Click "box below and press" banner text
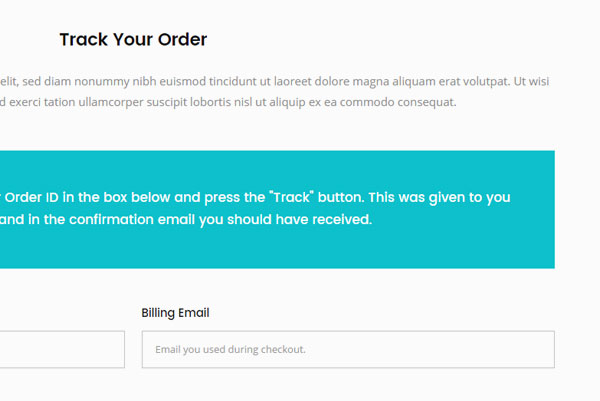600x401 pixels. click(148, 198)
